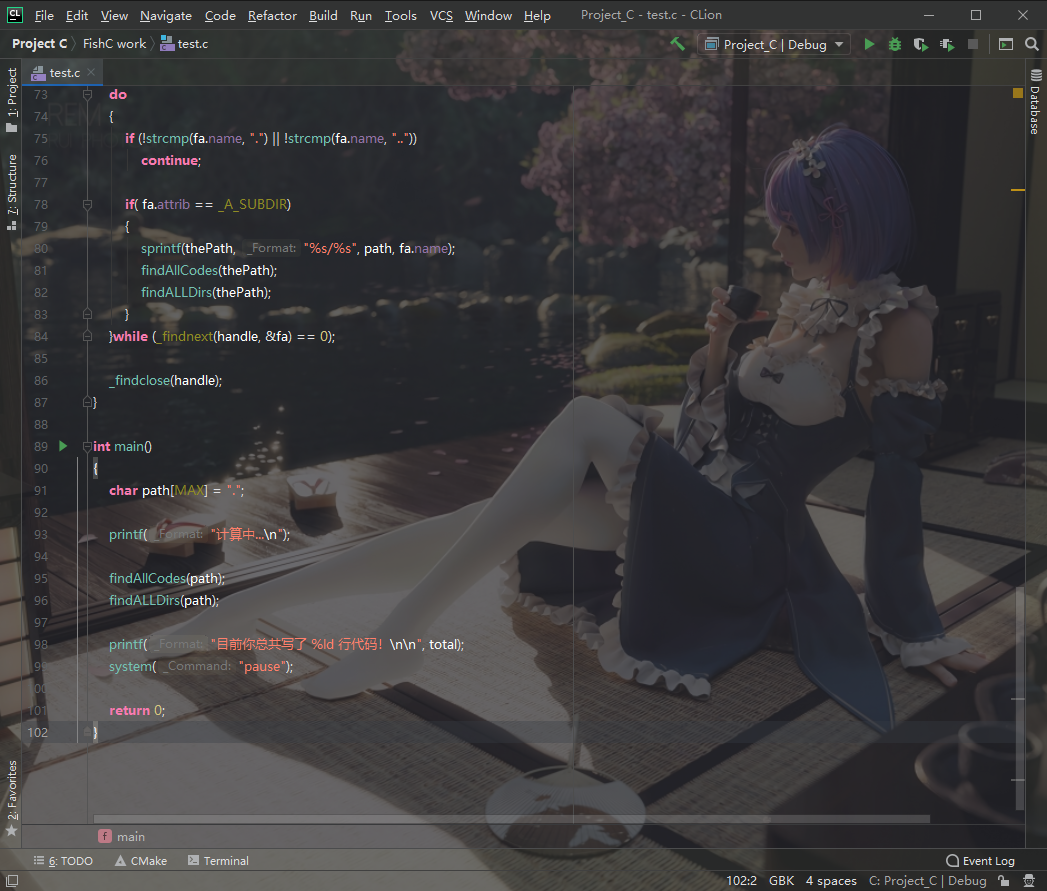The height and width of the screenshot is (891, 1047).
Task: Open the Project_C | Debug configuration dropdown
Action: [774, 44]
